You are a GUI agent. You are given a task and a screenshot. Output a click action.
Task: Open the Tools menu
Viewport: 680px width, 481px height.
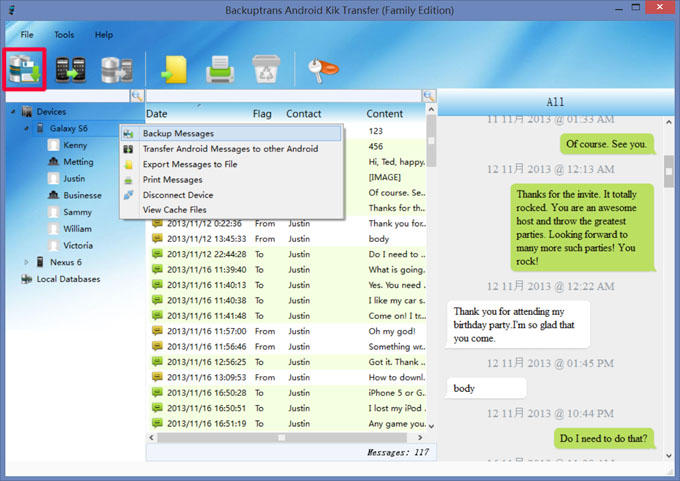(64, 35)
